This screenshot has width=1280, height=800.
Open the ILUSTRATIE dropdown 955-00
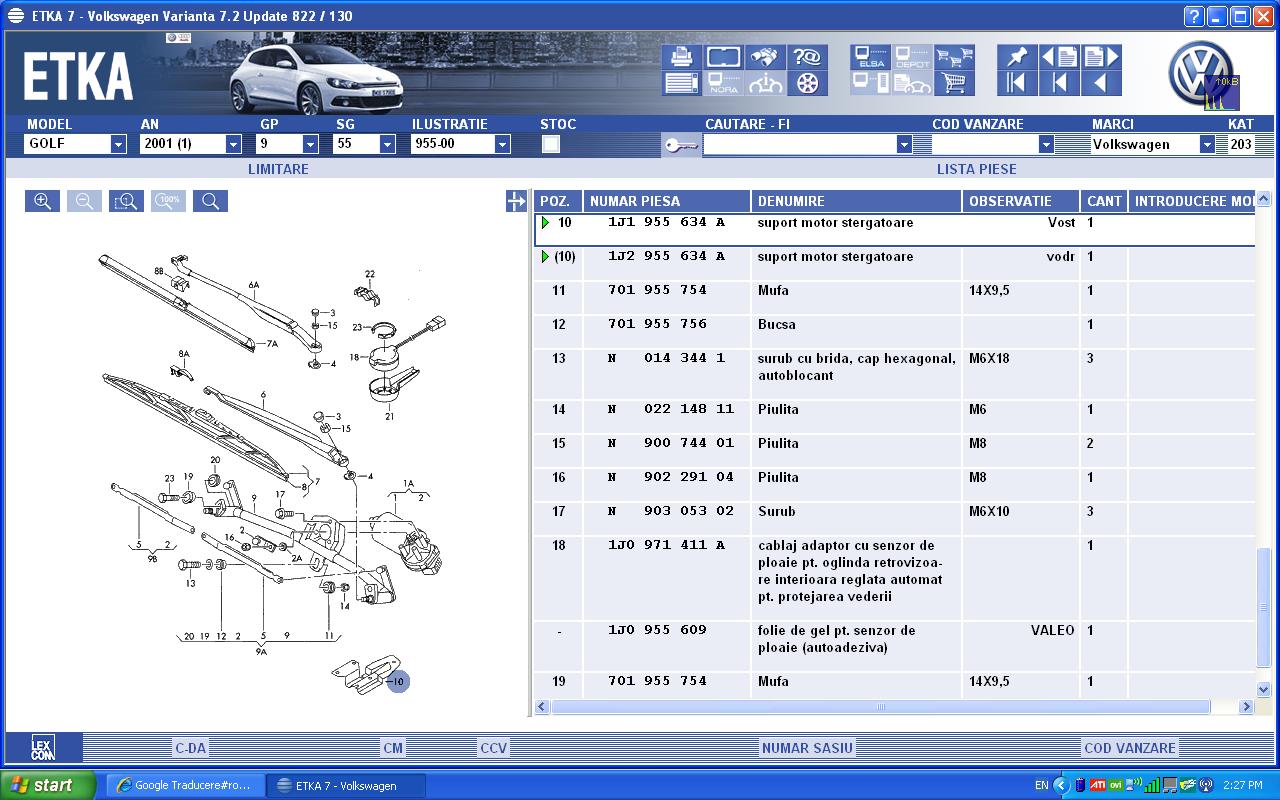pyautogui.click(x=502, y=145)
